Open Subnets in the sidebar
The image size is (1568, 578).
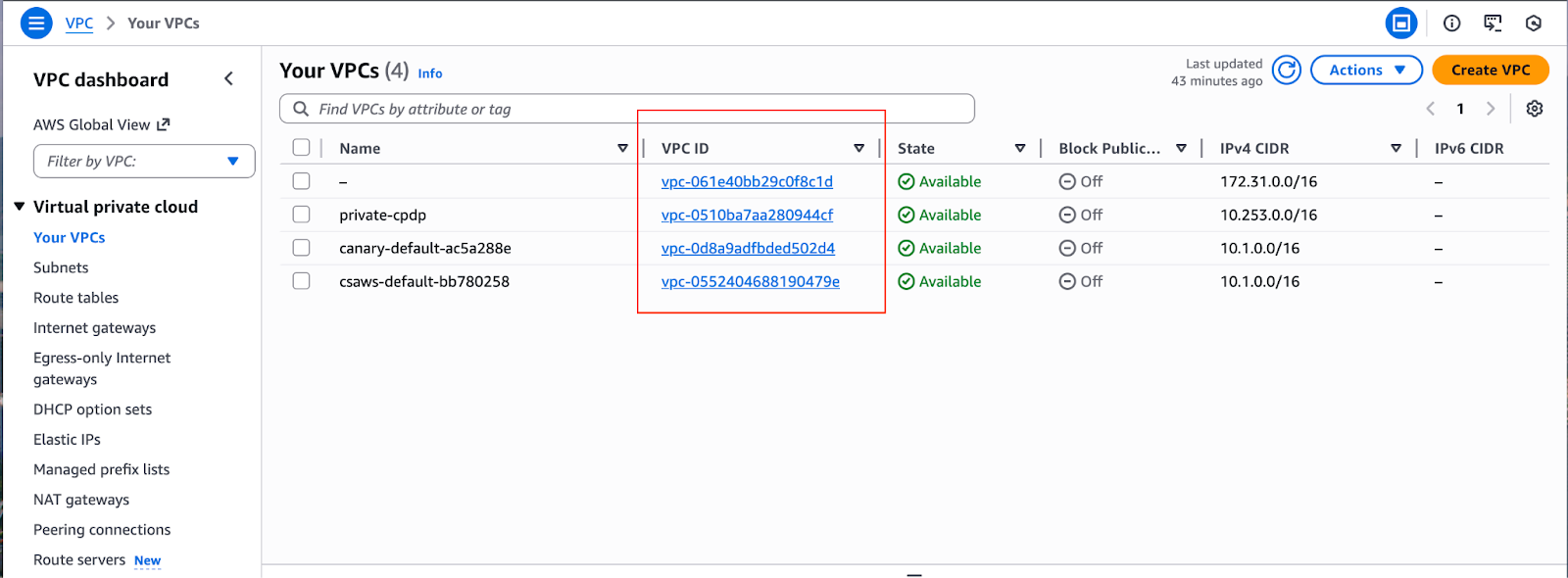(61, 267)
